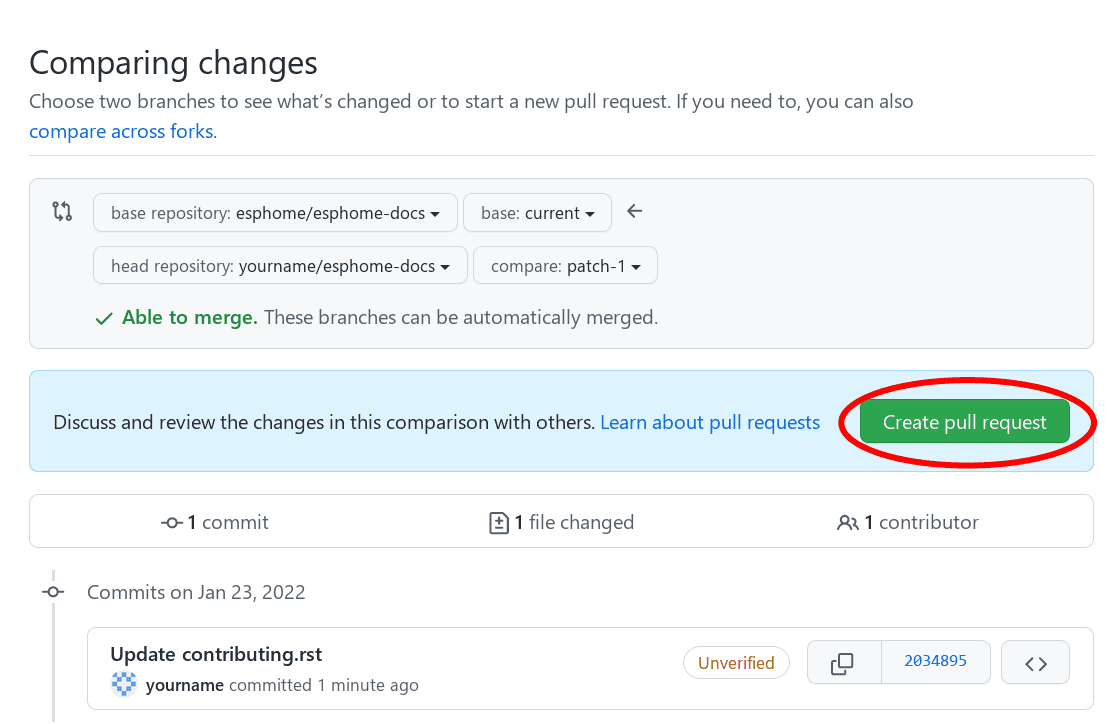Screen dimensions: 1116x724
Task: Open the compare branch dropdown showing patch-1
Action: pyautogui.click(x=564, y=265)
